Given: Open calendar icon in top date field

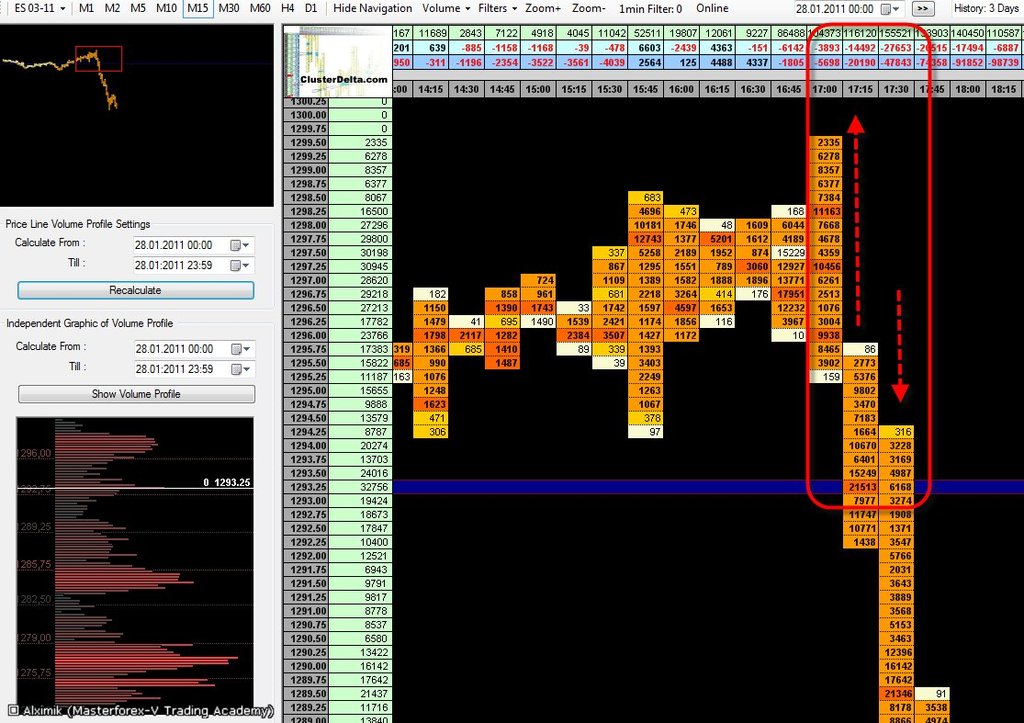Looking at the screenshot, I should point(890,9).
